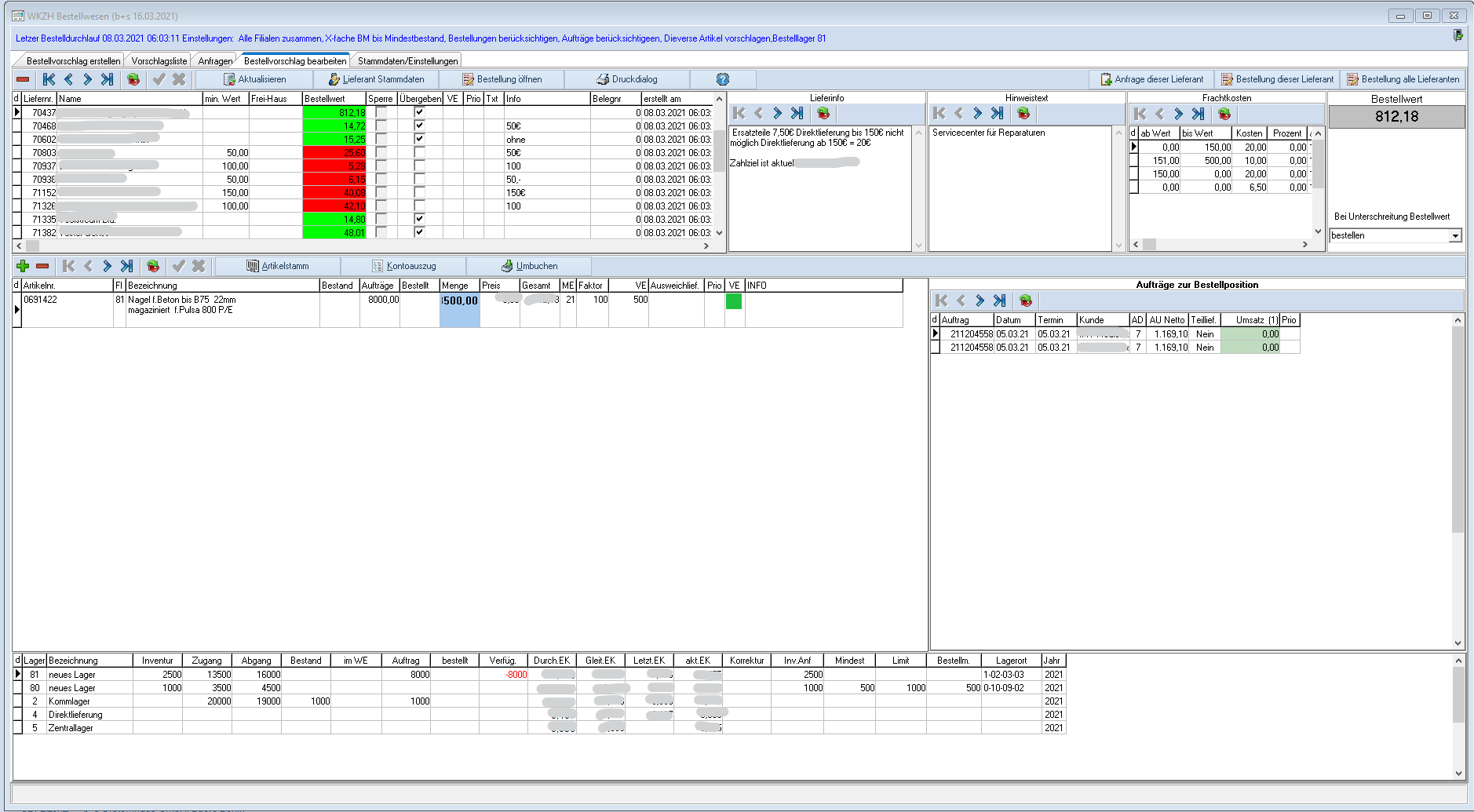Jump to first supplier record arrow
This screenshot has width=1474, height=812.
[x=49, y=79]
